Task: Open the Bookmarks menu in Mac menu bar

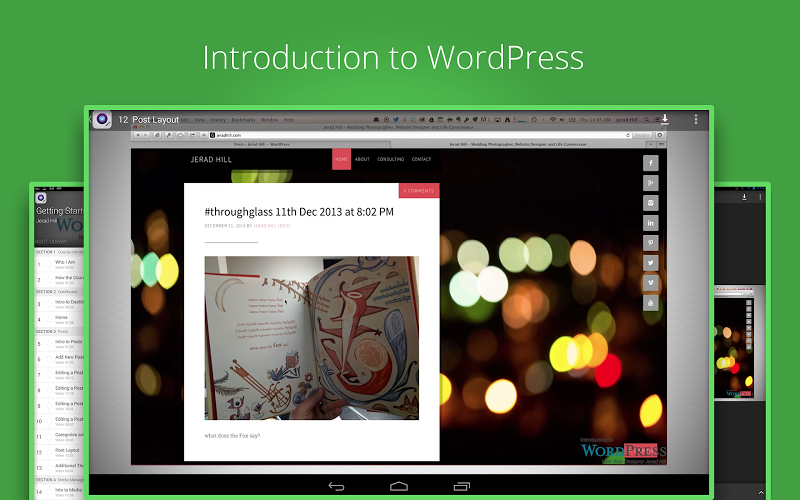Action: 243,120
